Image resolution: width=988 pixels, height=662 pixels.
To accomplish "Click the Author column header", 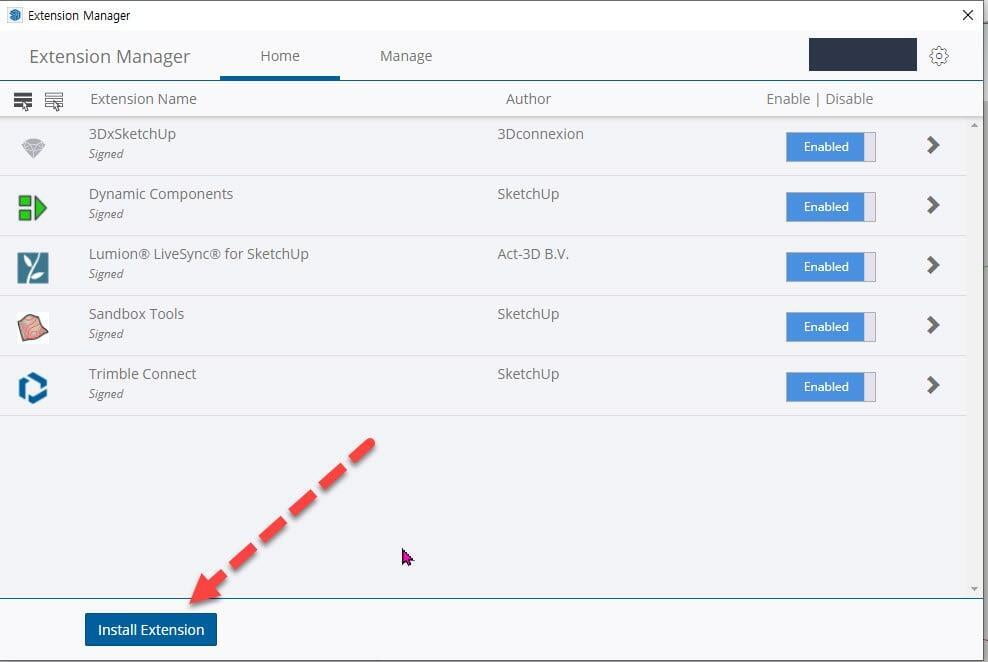I will (528, 99).
